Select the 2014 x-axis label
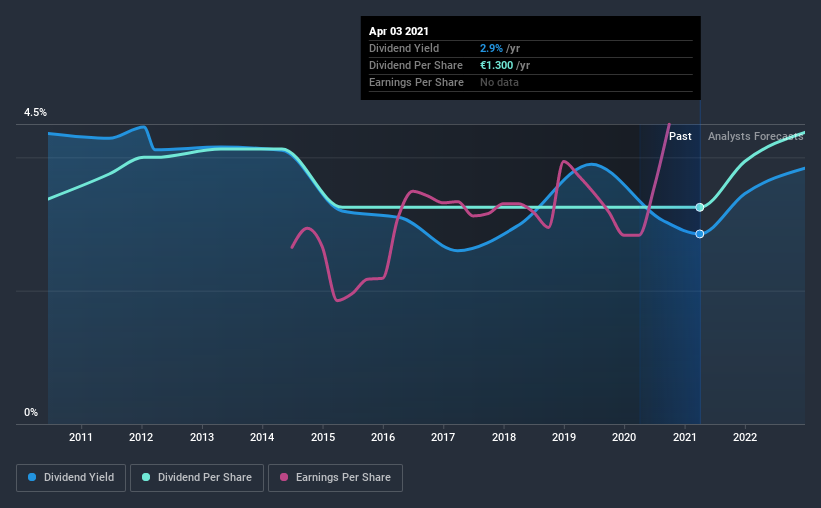Viewport: 821px width, 508px height. click(262, 437)
